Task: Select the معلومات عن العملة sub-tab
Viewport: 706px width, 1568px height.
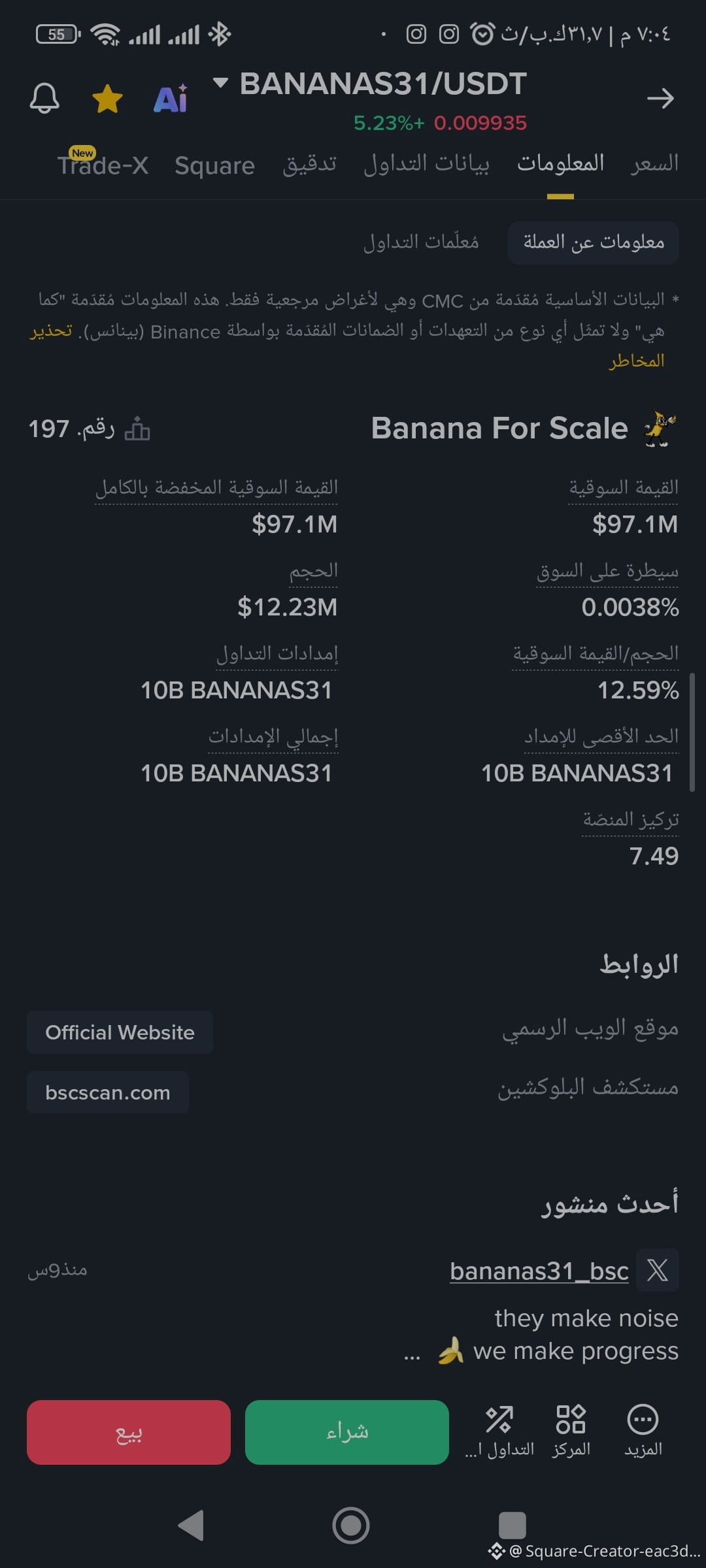Action: pos(594,242)
